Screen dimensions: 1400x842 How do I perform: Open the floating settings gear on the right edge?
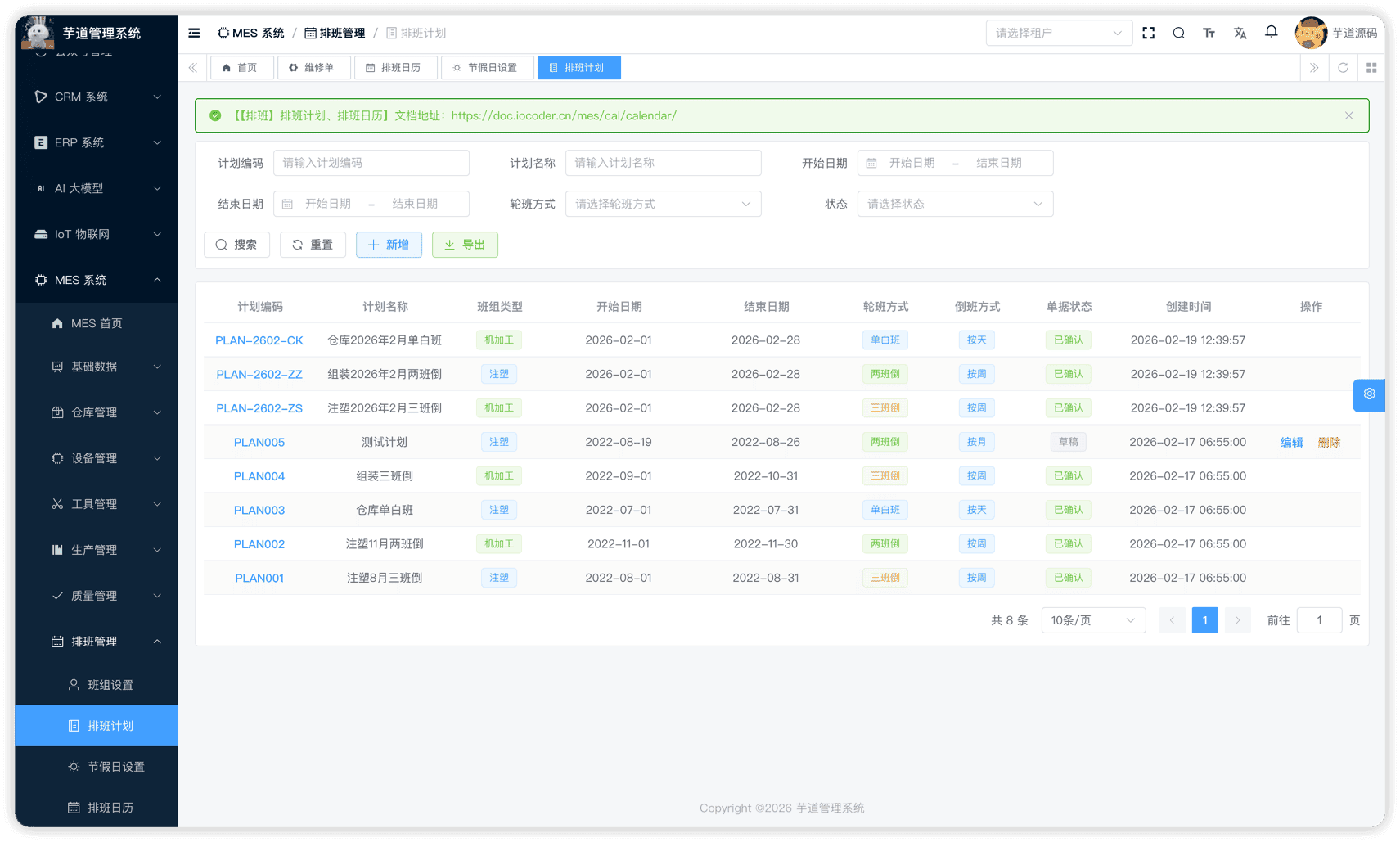click(x=1368, y=394)
